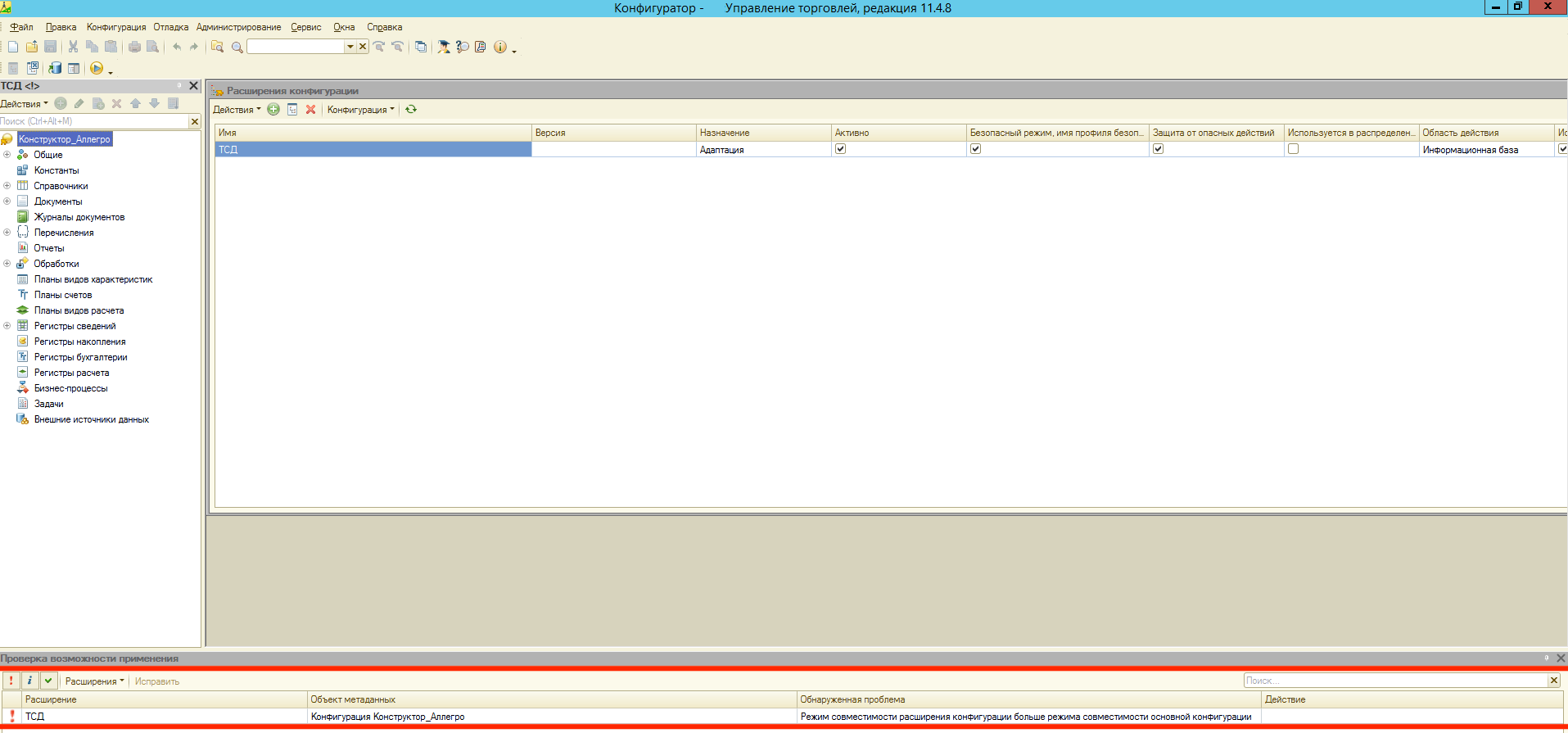Expand the Регистры сведений tree node
This screenshot has height=733, width=1568.
click(7, 326)
